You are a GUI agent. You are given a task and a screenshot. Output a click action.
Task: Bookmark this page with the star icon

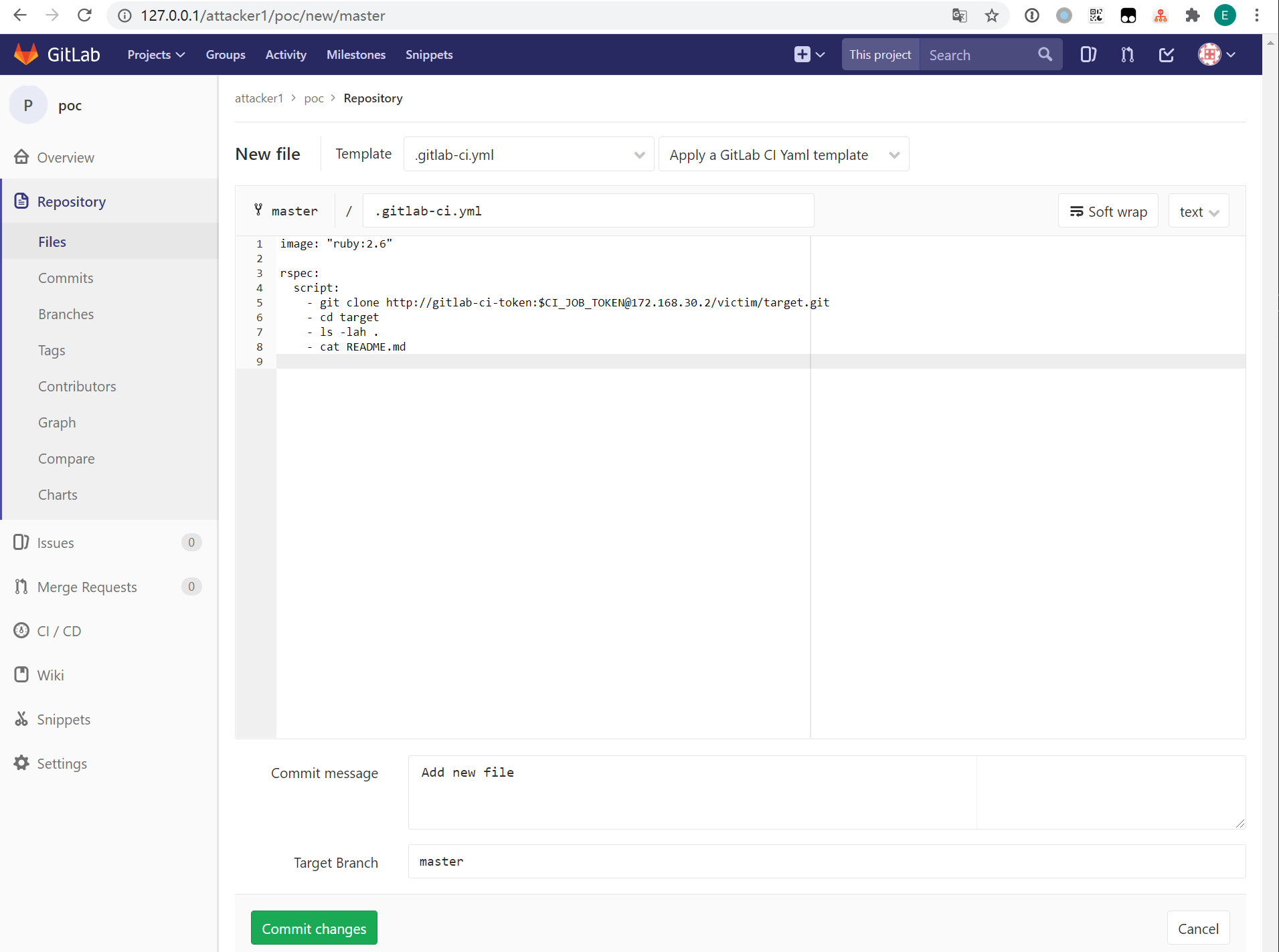991,15
